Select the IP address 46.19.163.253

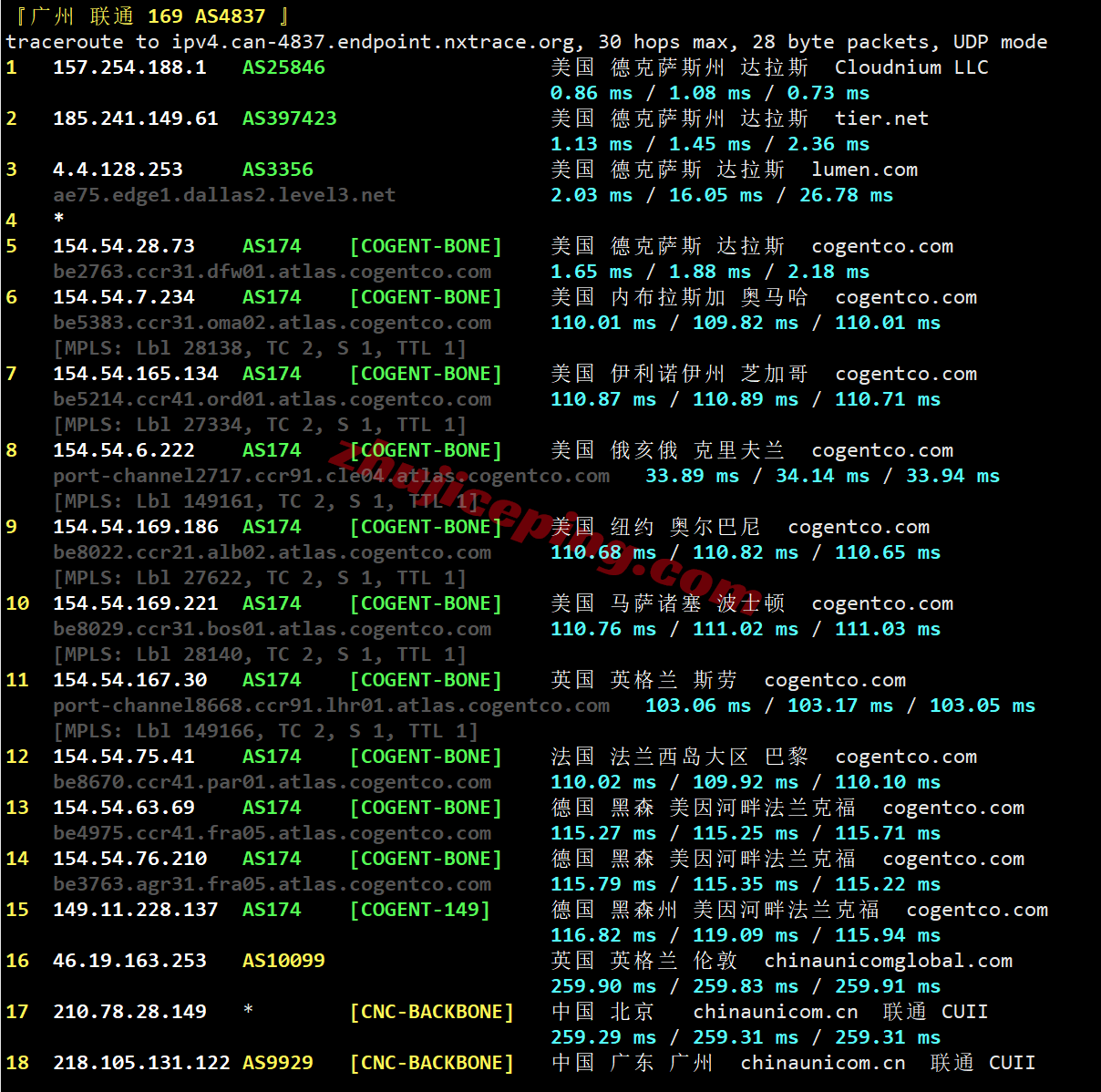point(129,961)
